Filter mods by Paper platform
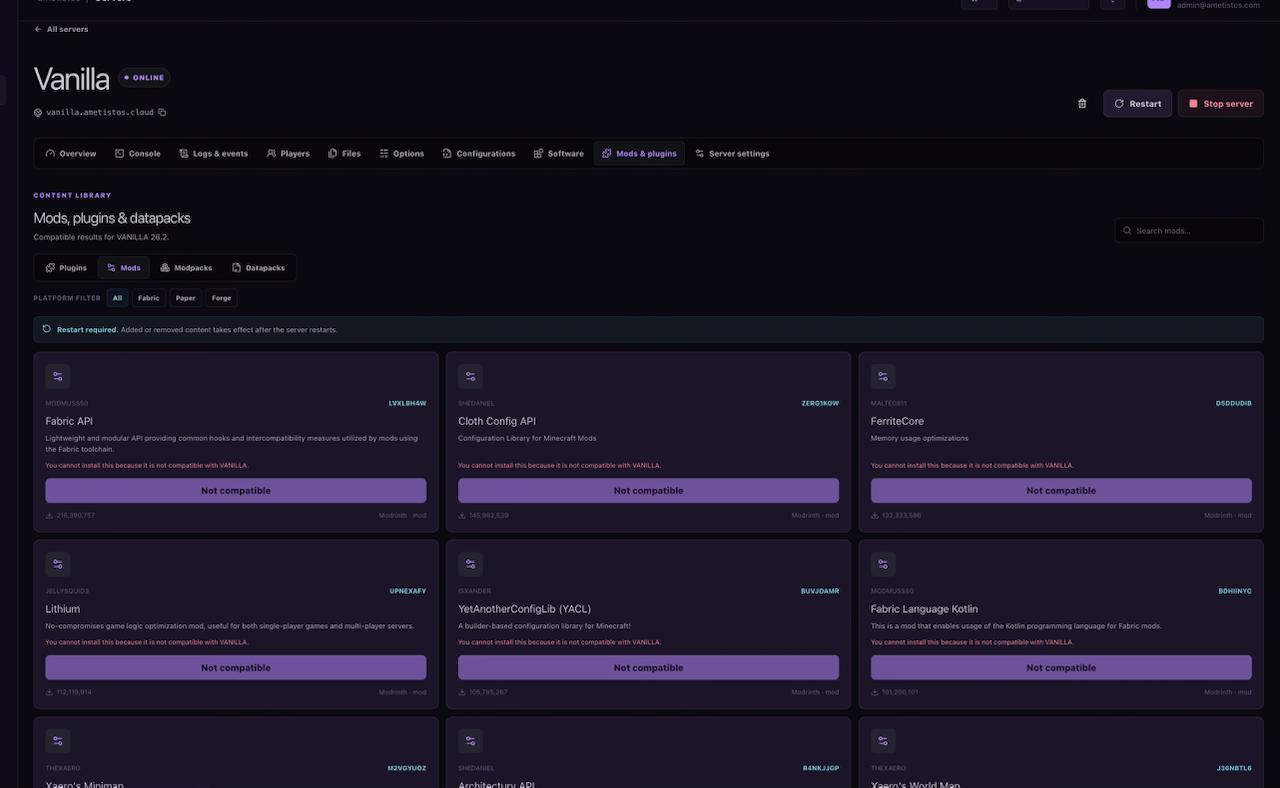The image size is (1280, 788). 186,298
